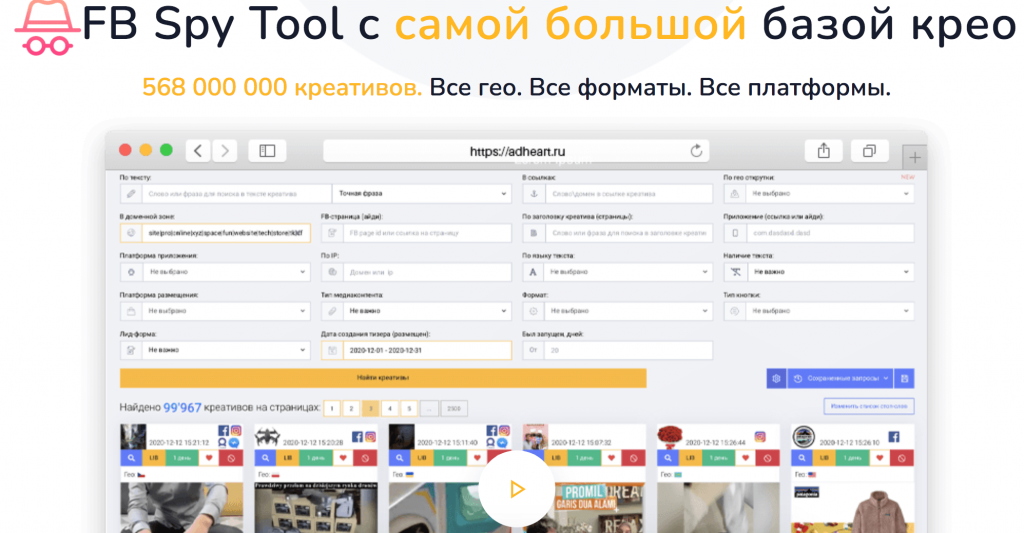Click the 'Был запущен, дней' days field
This screenshot has width=1024, height=533.
click(617, 350)
